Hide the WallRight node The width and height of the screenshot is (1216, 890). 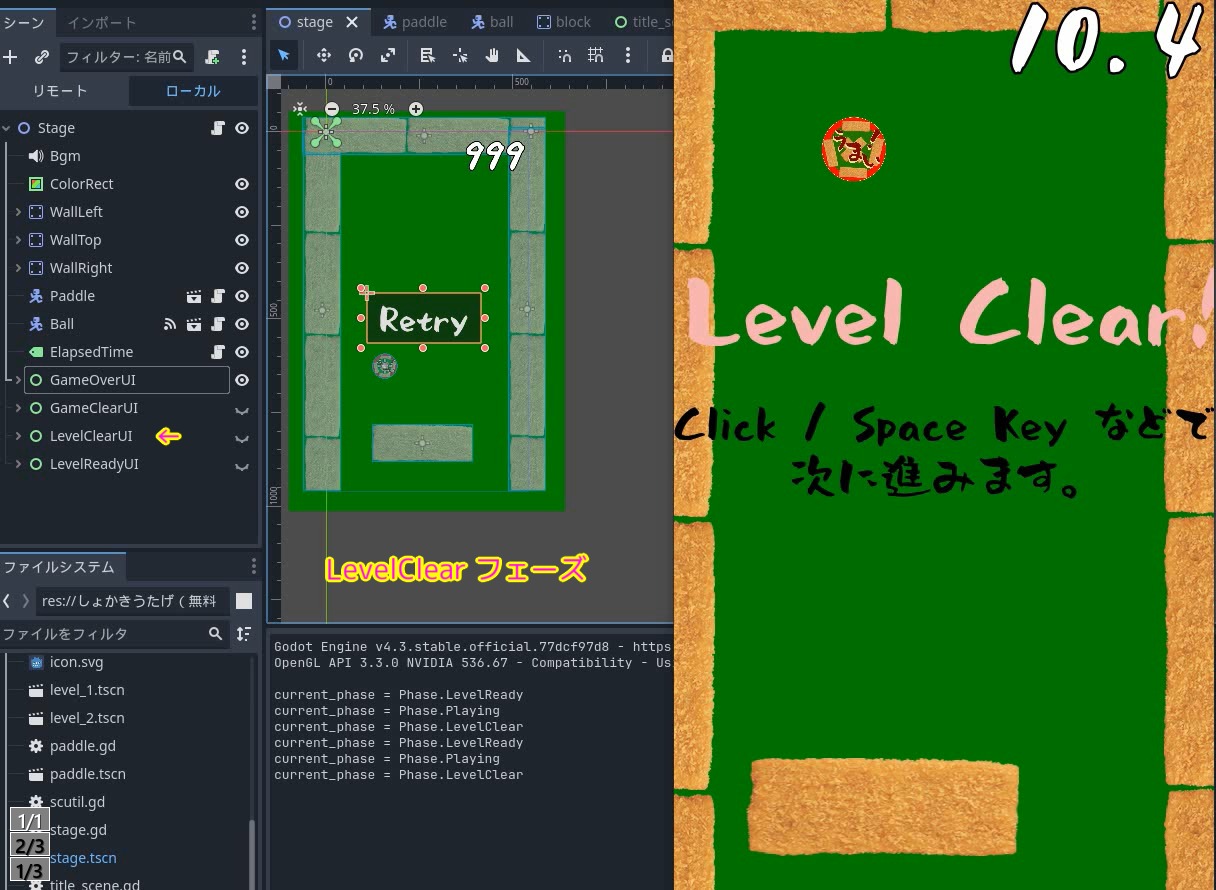point(242,268)
